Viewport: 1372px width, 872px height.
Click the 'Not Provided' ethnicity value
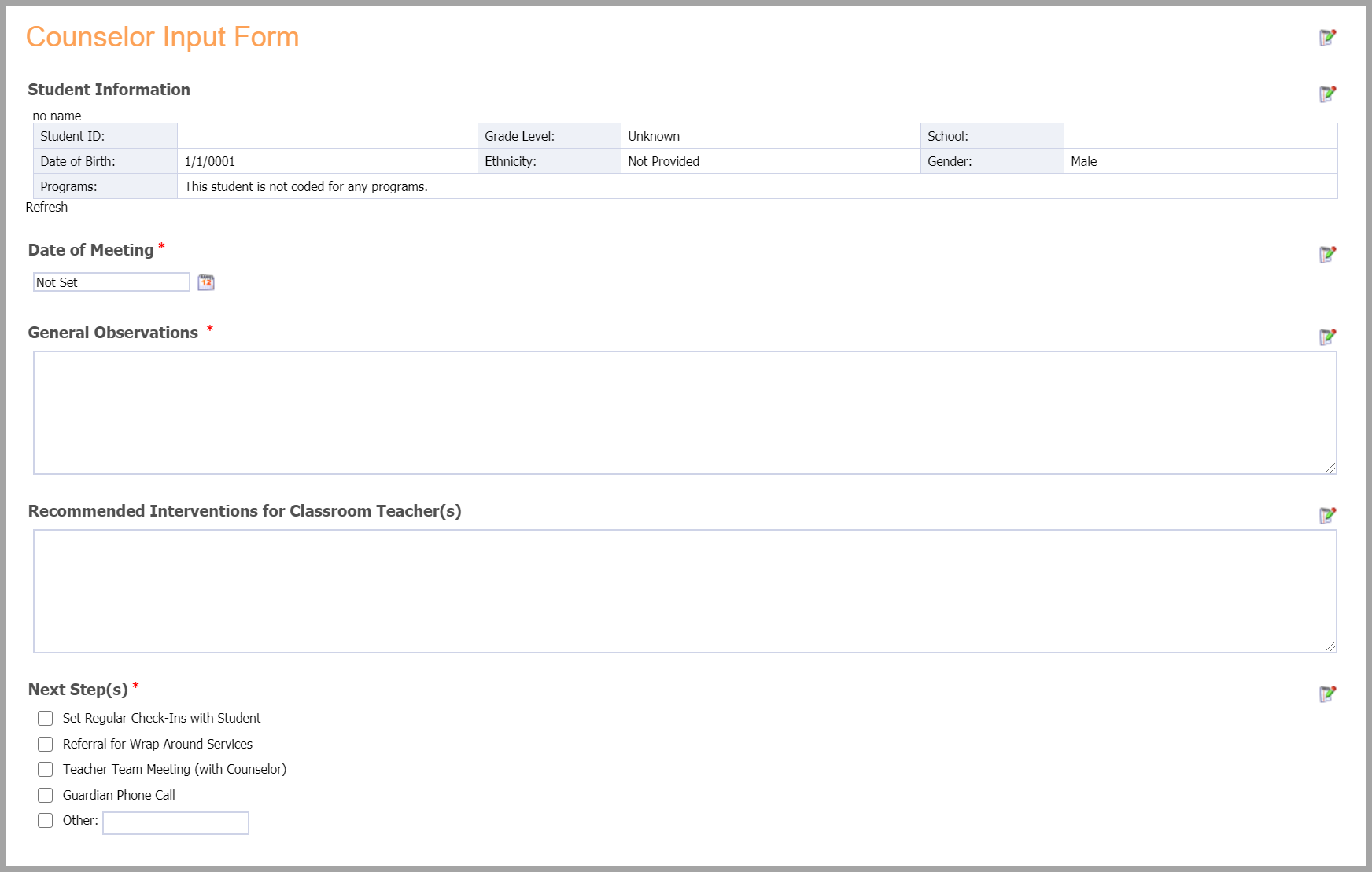[664, 161]
